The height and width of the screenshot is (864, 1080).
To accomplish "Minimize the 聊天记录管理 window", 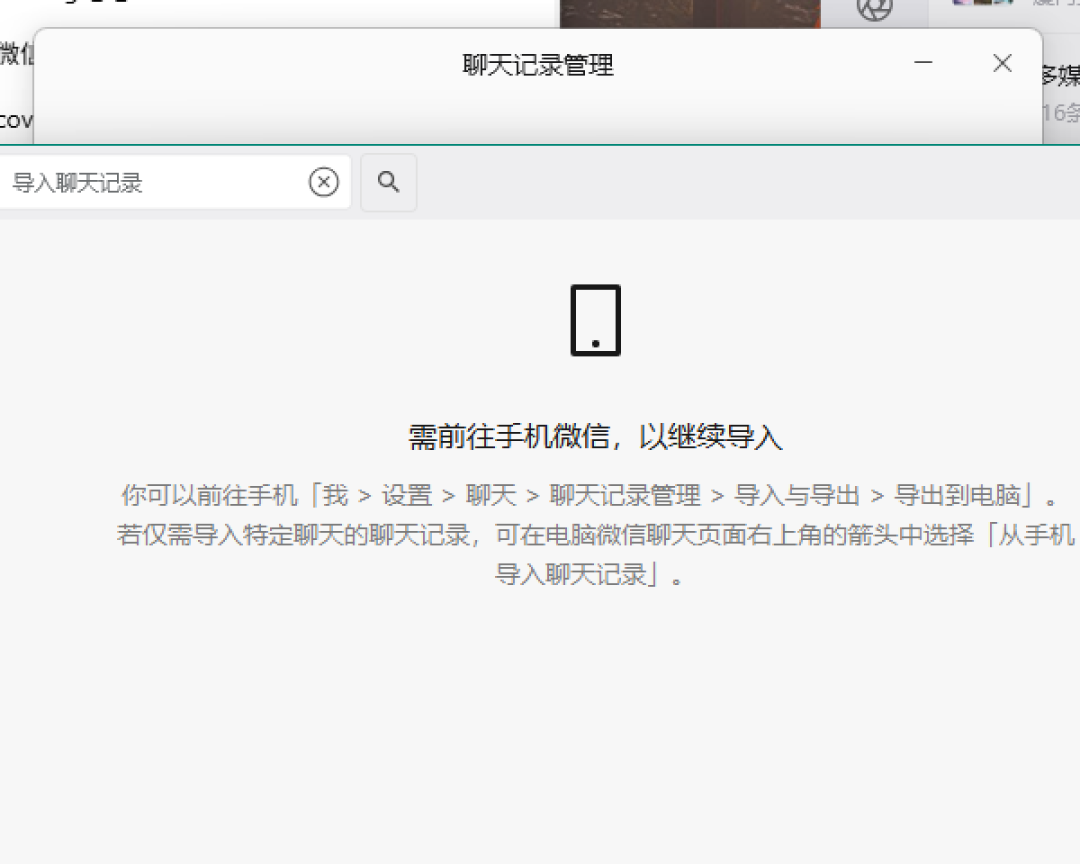I will (x=923, y=63).
